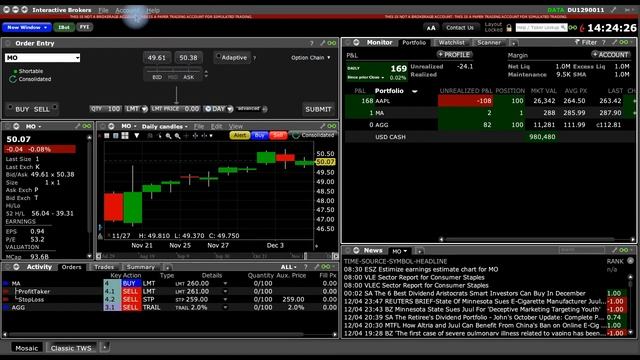Click the Help / Ticker Lookup field

541,27
